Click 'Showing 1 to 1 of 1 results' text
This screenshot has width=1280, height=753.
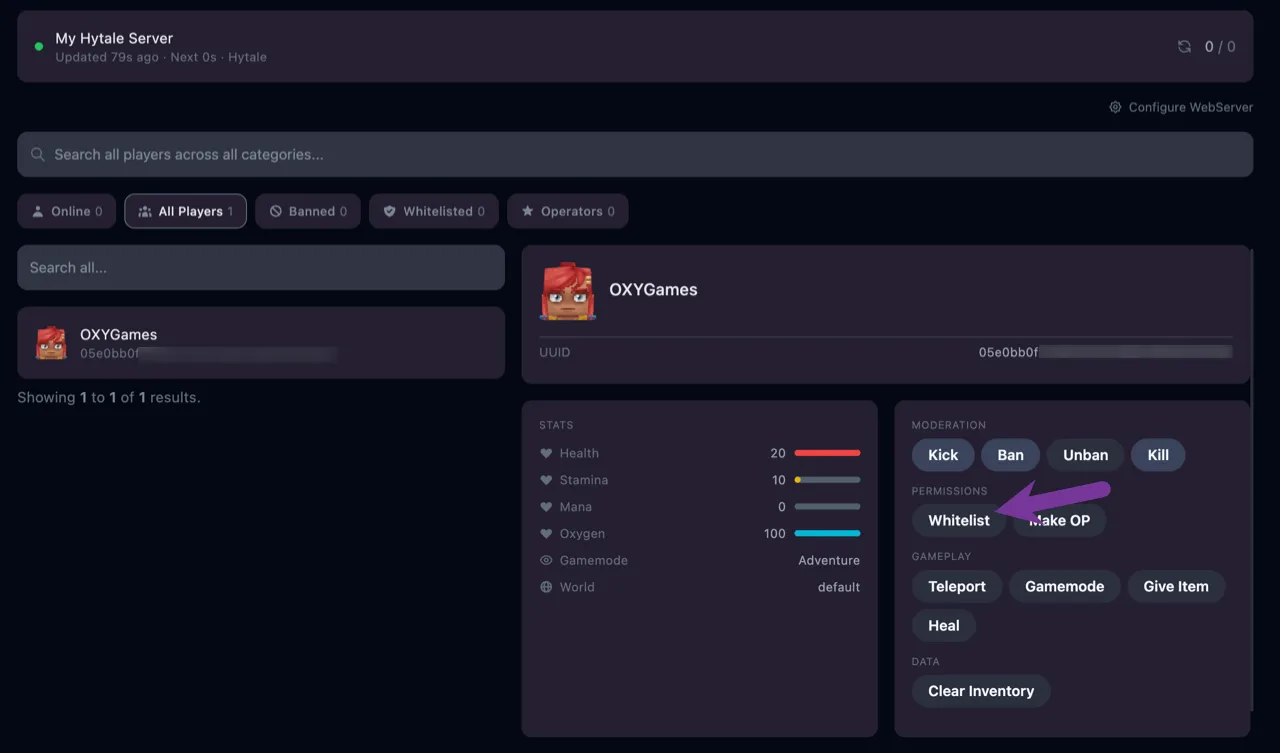(x=109, y=397)
